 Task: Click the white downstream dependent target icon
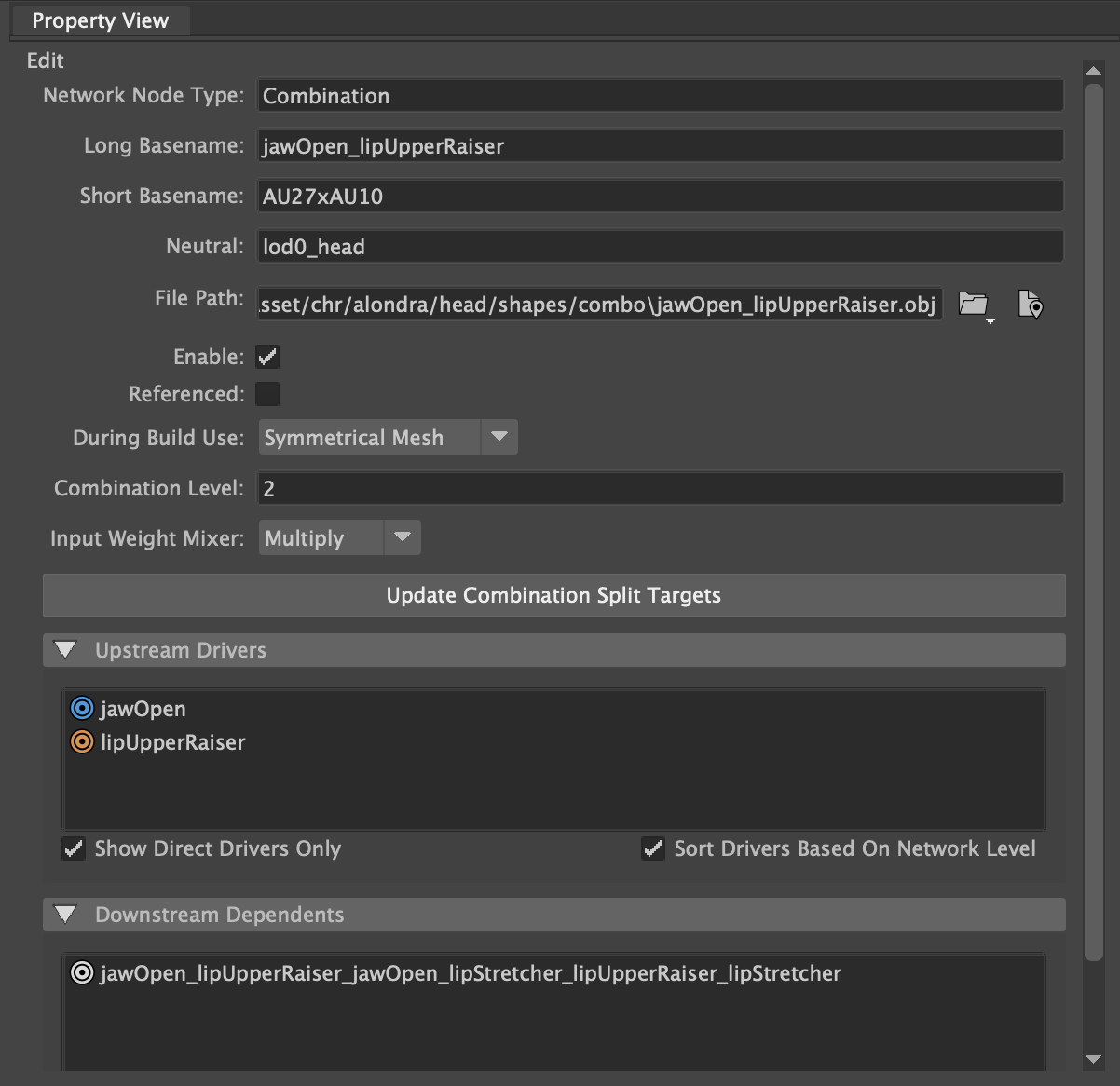pos(82,973)
